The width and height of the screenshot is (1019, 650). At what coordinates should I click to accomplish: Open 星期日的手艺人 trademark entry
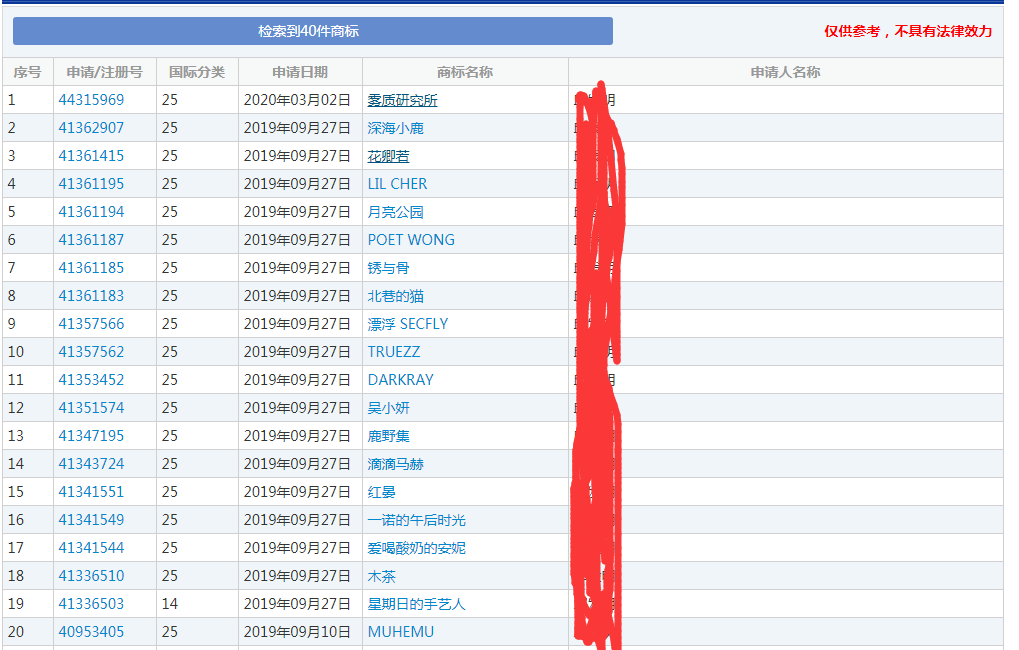416,604
